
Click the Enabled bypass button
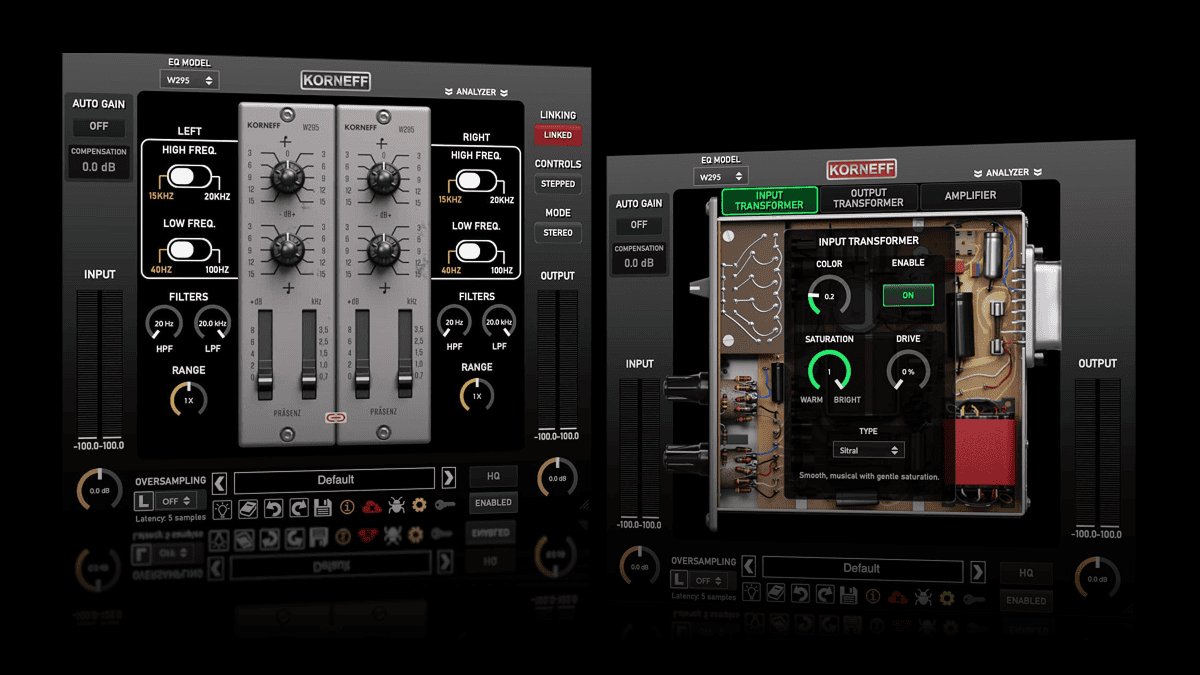click(493, 502)
